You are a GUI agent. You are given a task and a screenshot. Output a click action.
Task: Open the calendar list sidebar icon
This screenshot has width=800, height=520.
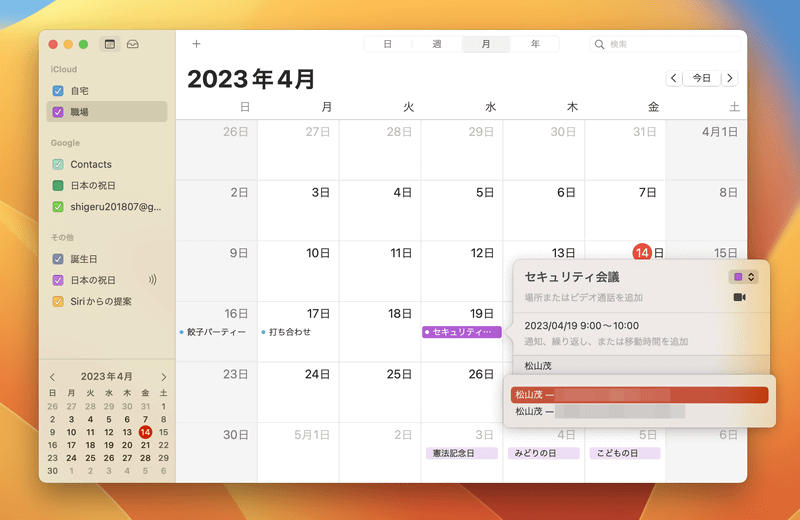pos(110,44)
